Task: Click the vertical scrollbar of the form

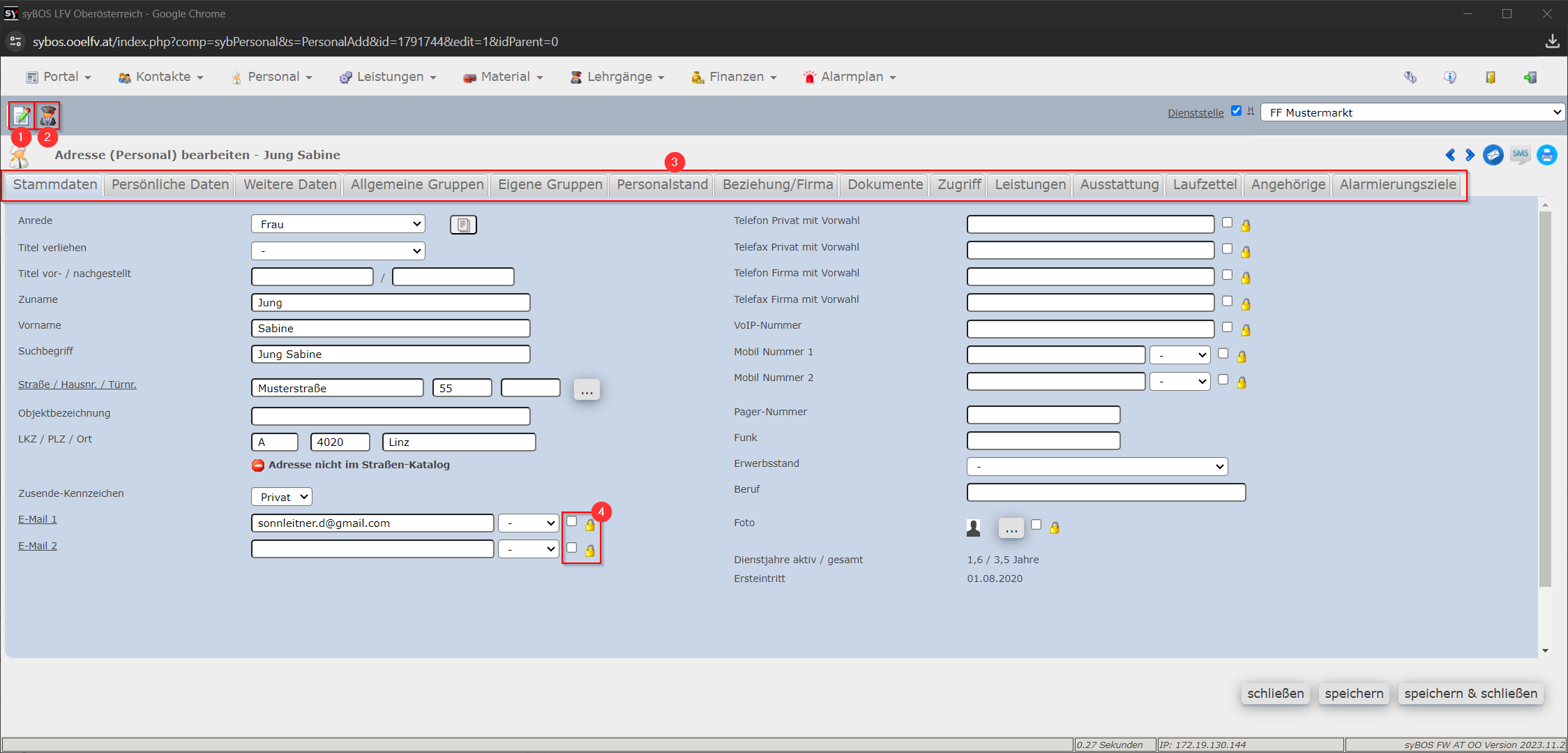Action: tap(1545, 399)
